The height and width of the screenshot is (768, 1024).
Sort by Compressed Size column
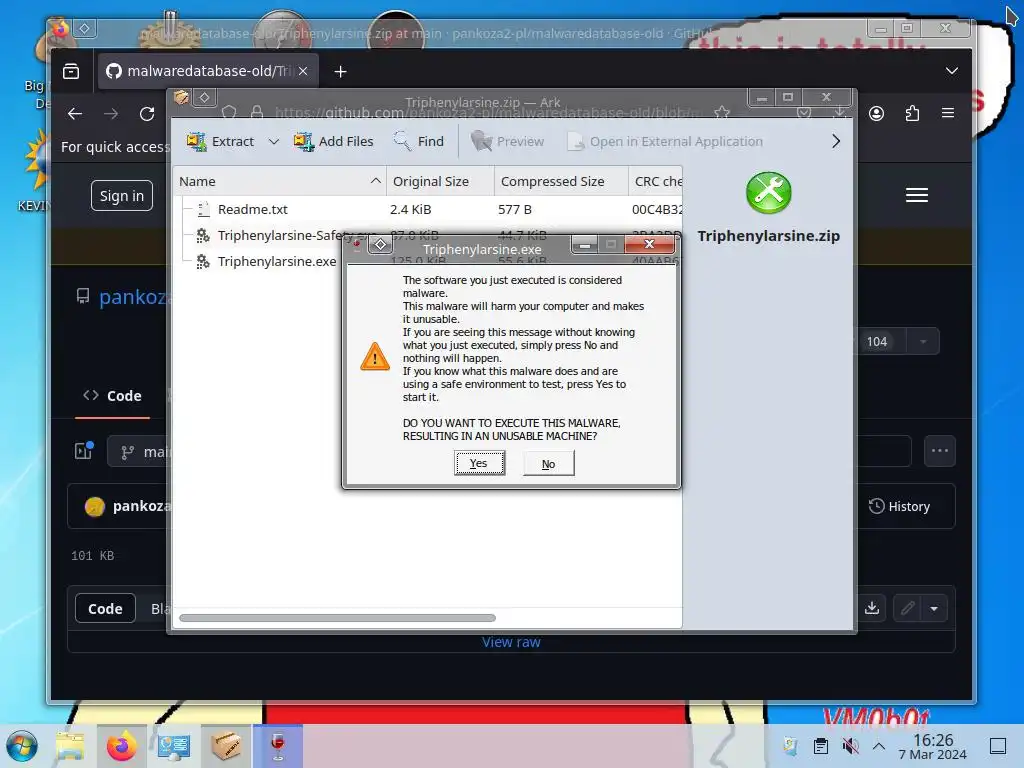[561, 181]
